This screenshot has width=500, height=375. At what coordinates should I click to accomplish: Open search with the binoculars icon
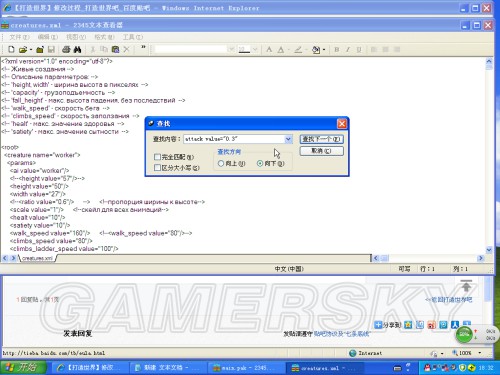coord(77,50)
